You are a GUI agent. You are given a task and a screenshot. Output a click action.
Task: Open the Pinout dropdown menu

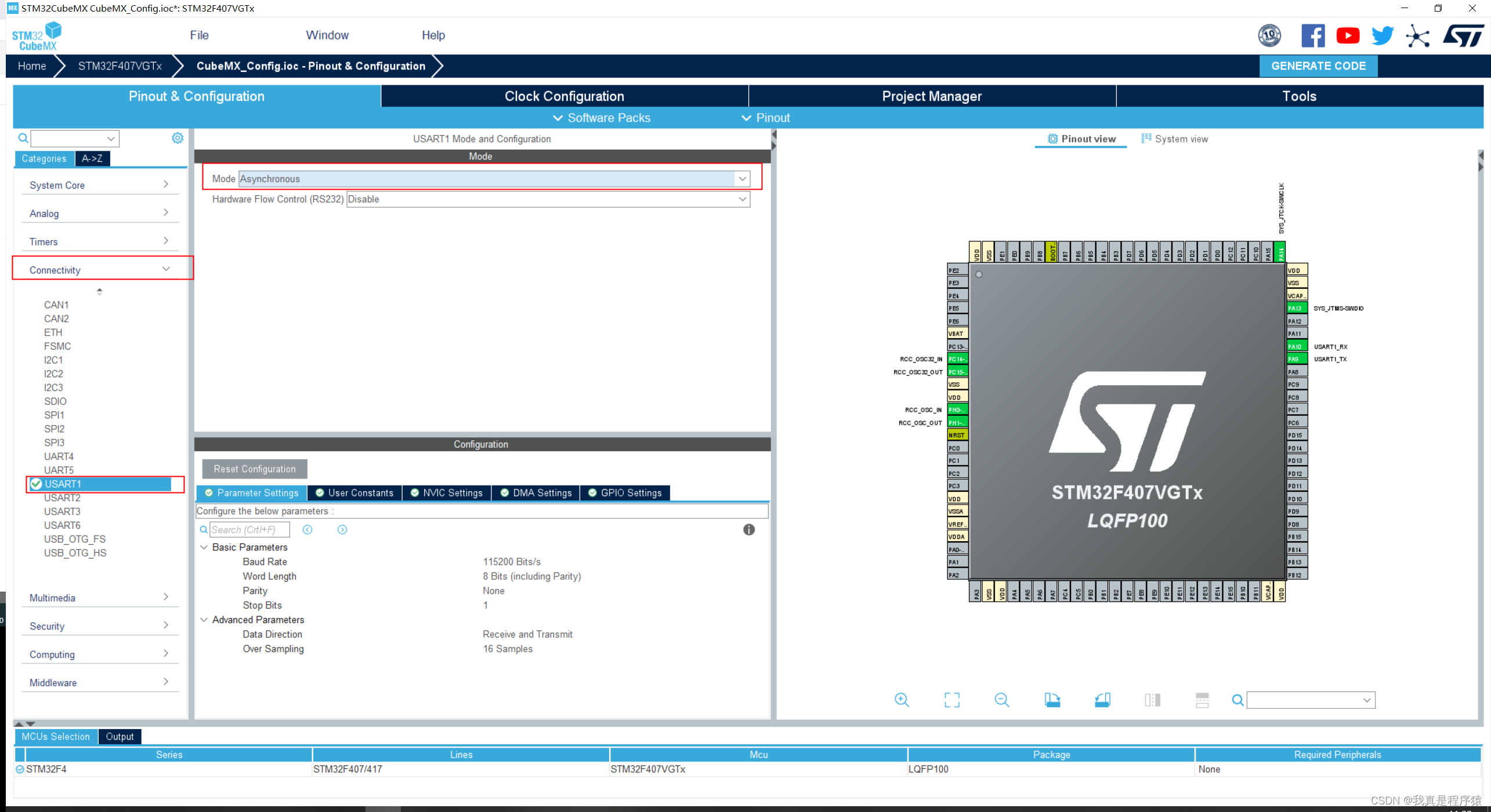[x=766, y=118]
